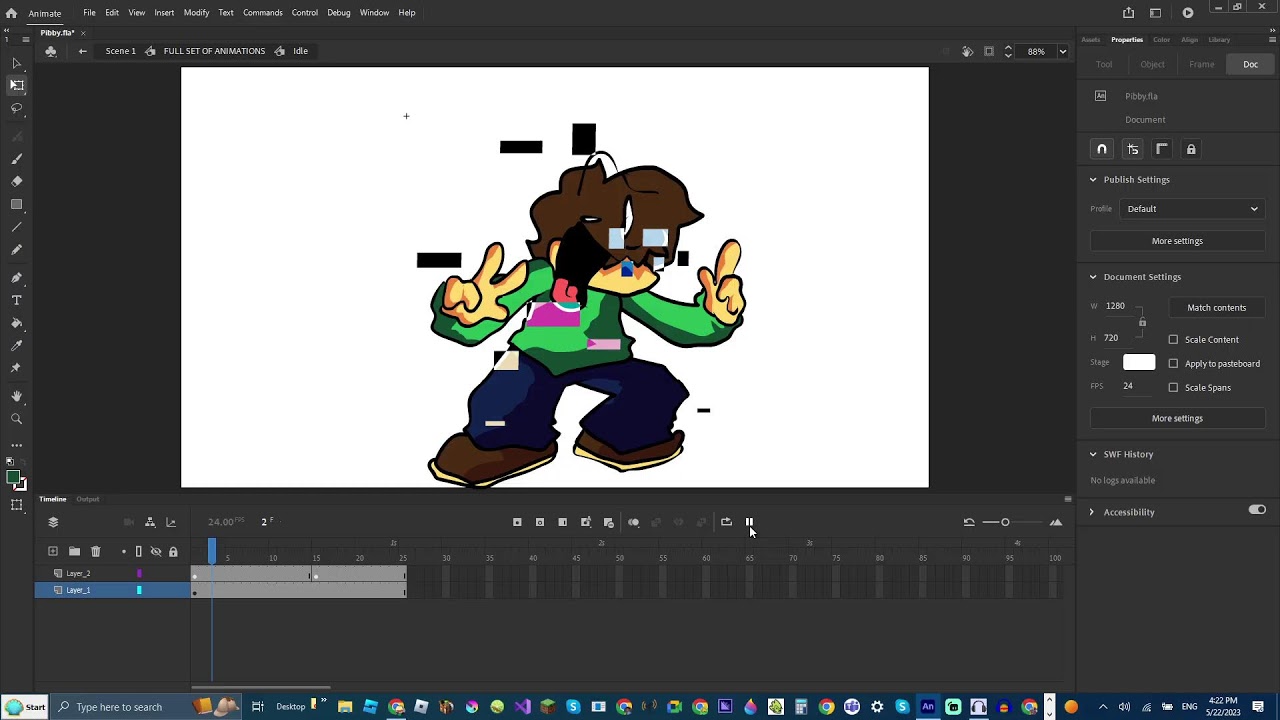Open the Timeline panel options menu
This screenshot has width=1280, height=720.
pos(1068,499)
